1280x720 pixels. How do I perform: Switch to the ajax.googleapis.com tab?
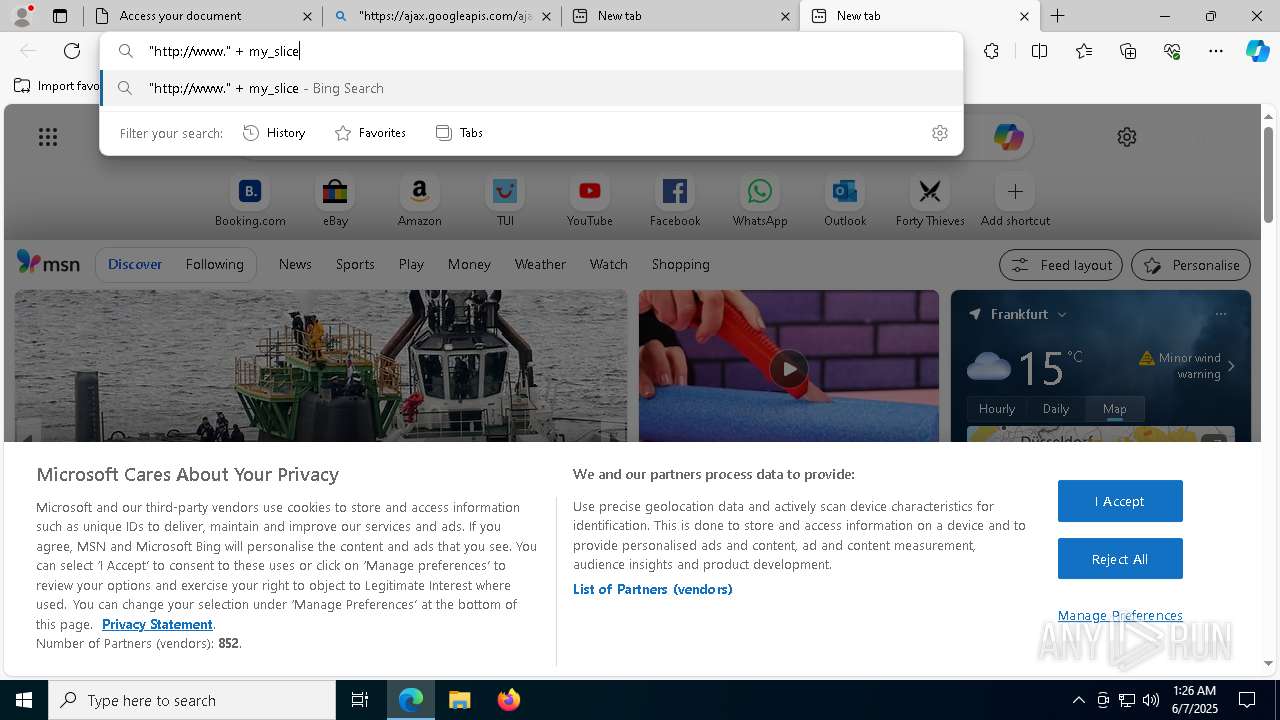tap(442, 16)
